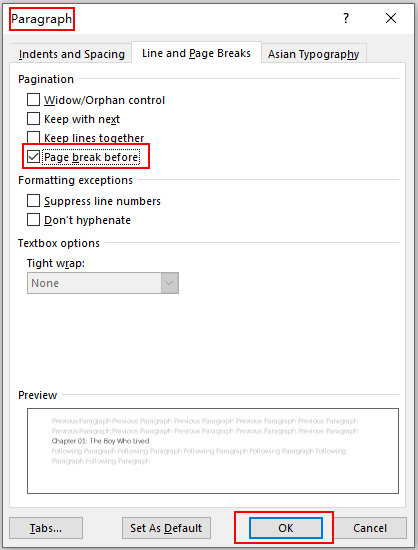Click the Set As Default button
418x550 pixels.
[x=166, y=528]
